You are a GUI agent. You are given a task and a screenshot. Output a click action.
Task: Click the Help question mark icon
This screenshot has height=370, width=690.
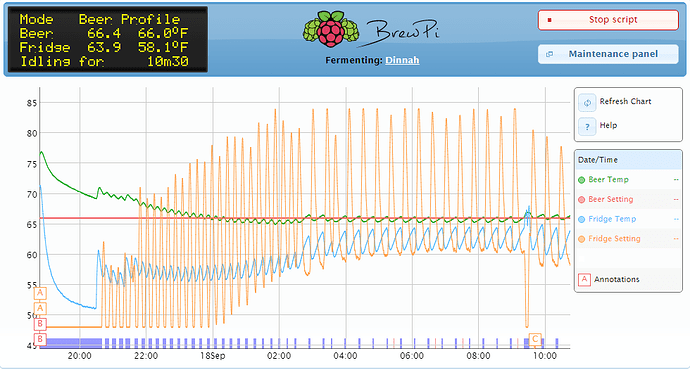pos(587,127)
